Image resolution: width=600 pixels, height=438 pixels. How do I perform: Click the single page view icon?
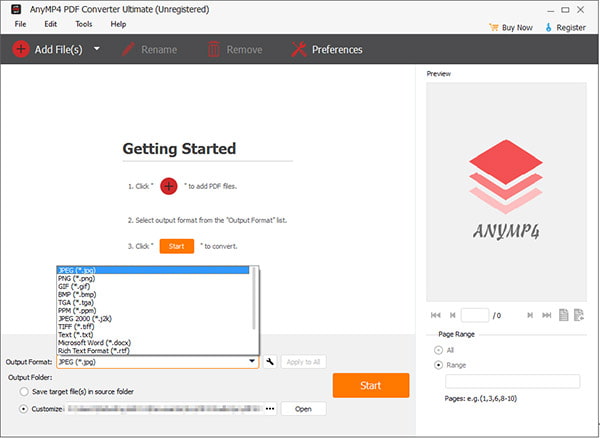click(564, 315)
